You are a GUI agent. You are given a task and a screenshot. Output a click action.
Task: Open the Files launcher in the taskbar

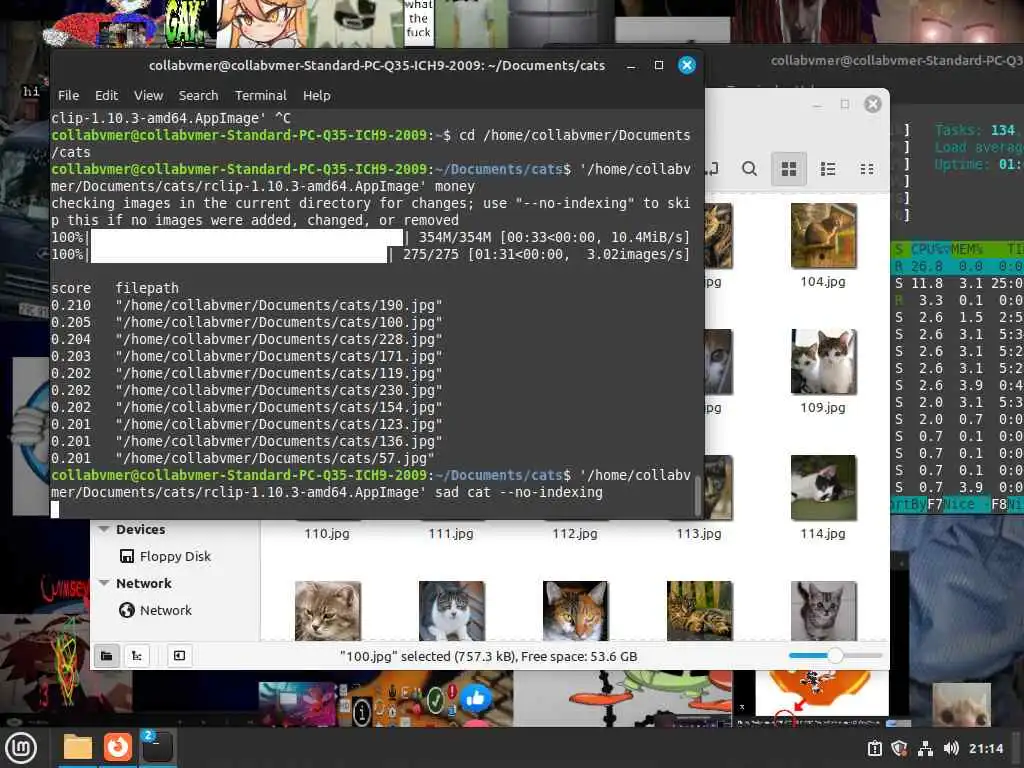(78, 747)
